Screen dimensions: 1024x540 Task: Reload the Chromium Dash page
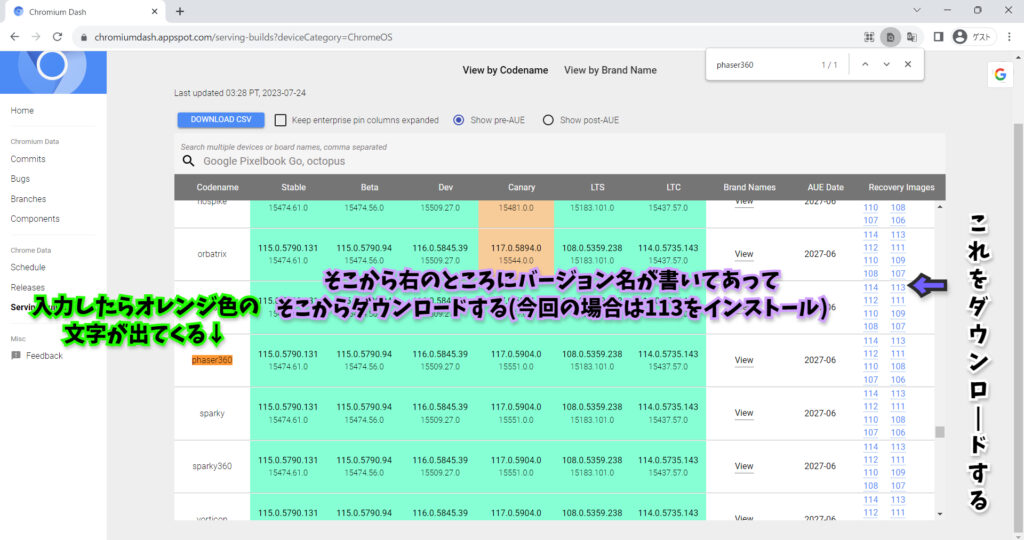click(x=58, y=36)
